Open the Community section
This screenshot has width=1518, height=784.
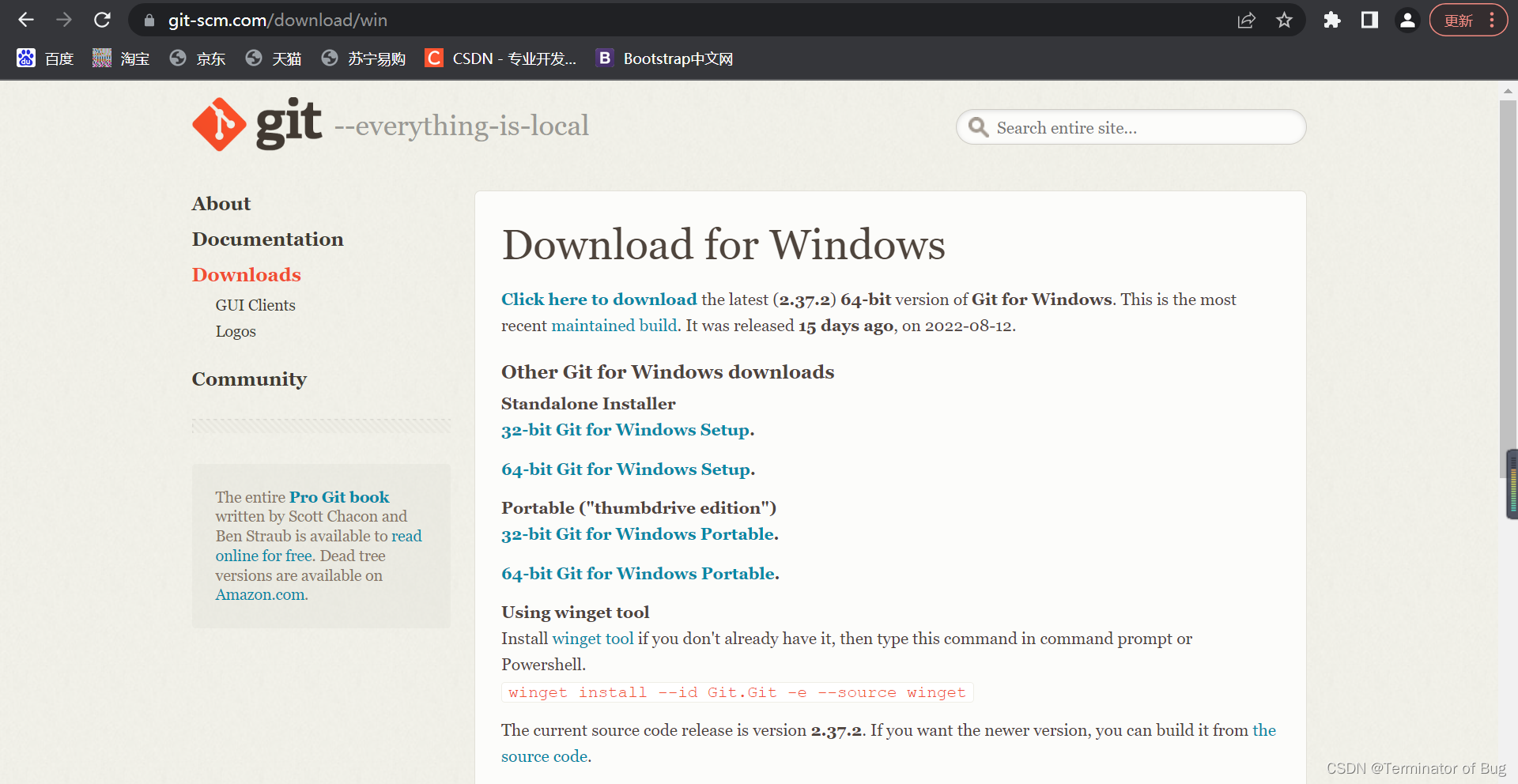click(x=249, y=379)
